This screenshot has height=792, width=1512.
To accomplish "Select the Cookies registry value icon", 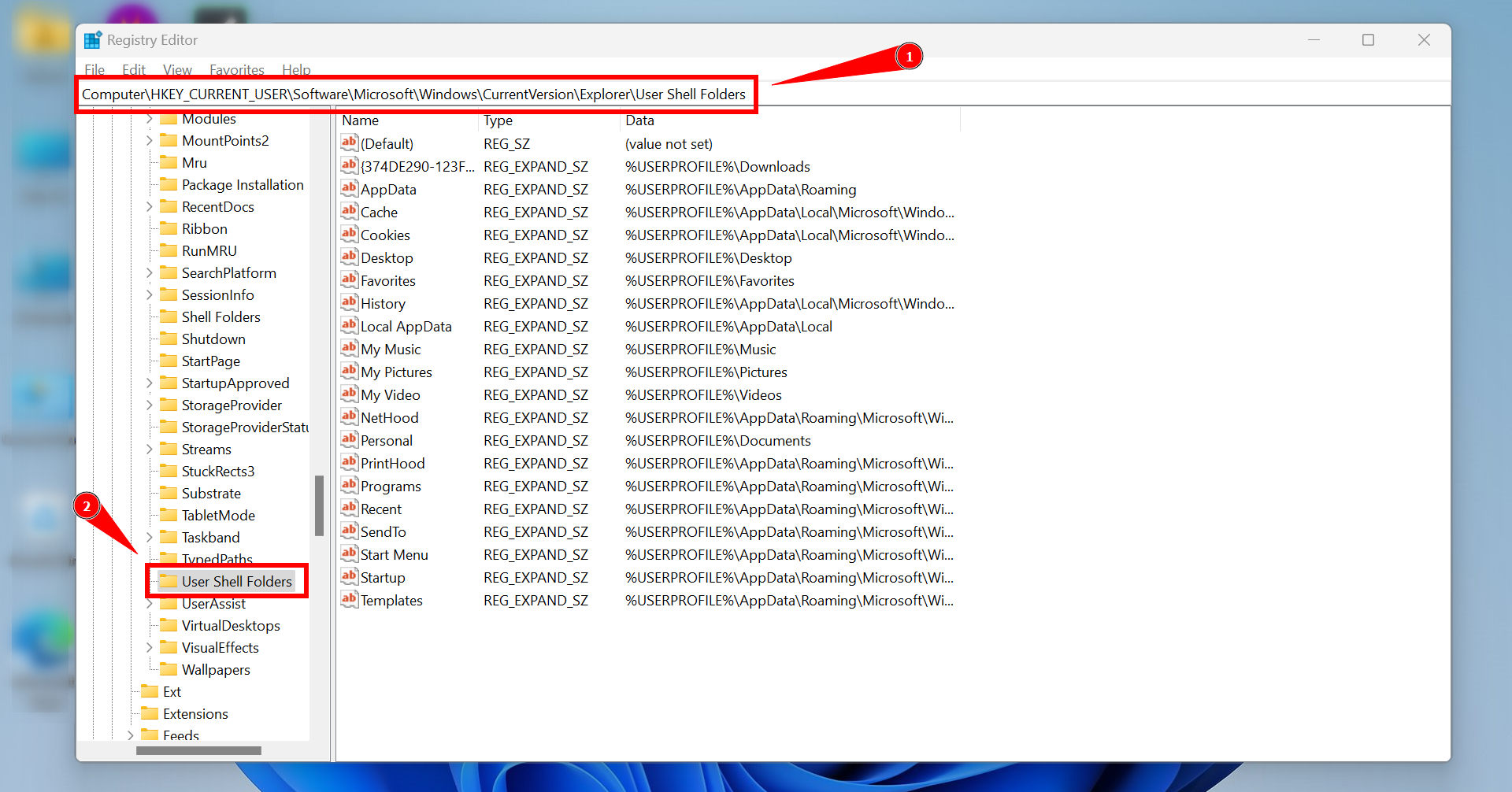I will (349, 234).
